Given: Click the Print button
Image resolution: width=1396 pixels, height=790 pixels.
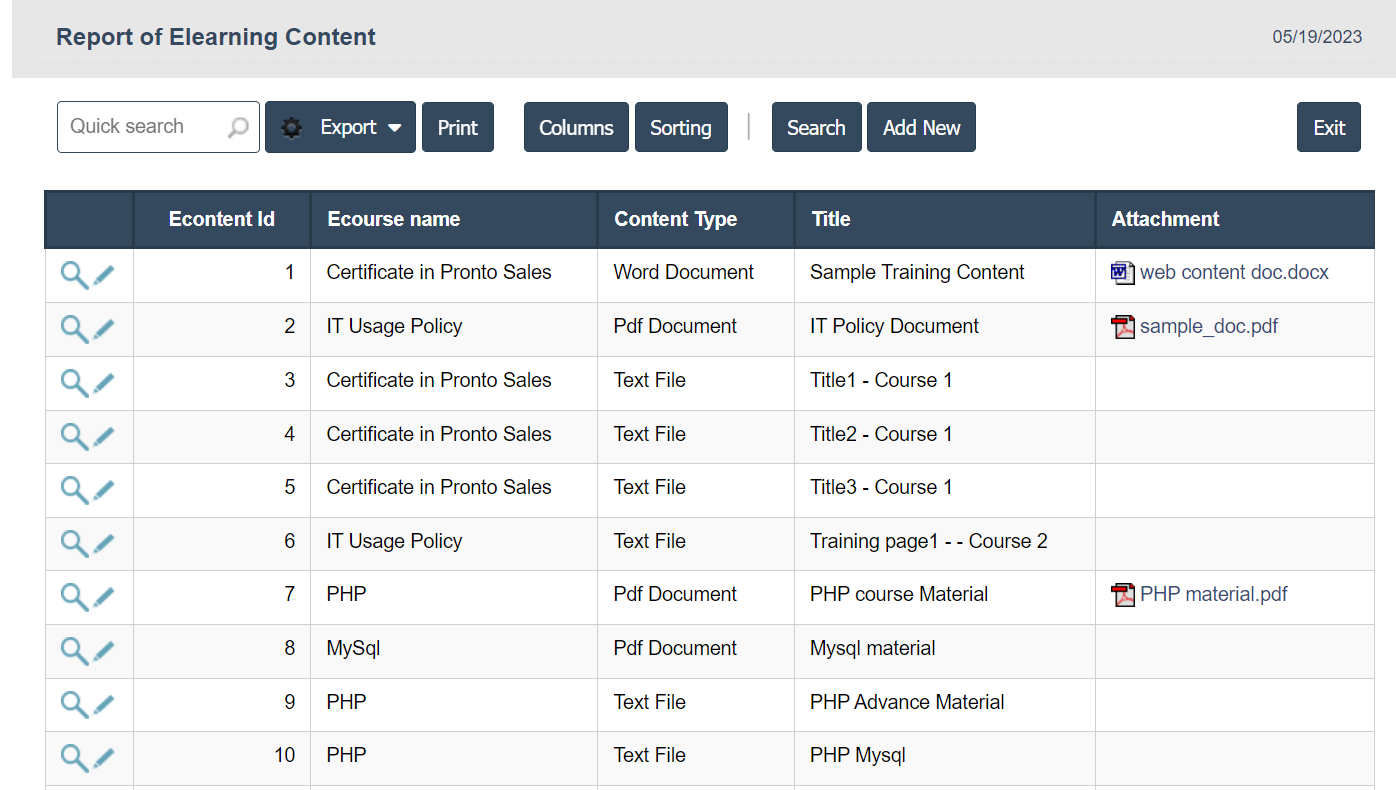Looking at the screenshot, I should [x=458, y=128].
